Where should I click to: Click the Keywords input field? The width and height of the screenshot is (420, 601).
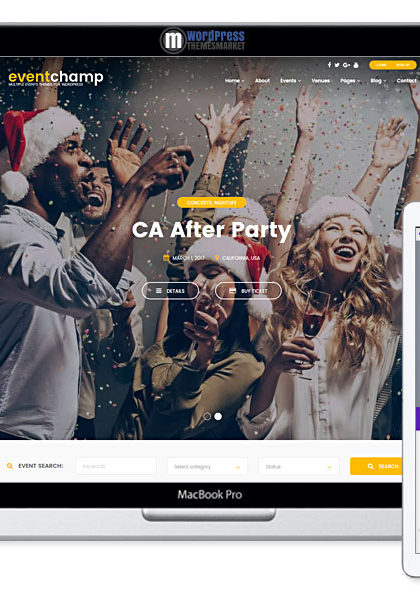tap(116, 466)
